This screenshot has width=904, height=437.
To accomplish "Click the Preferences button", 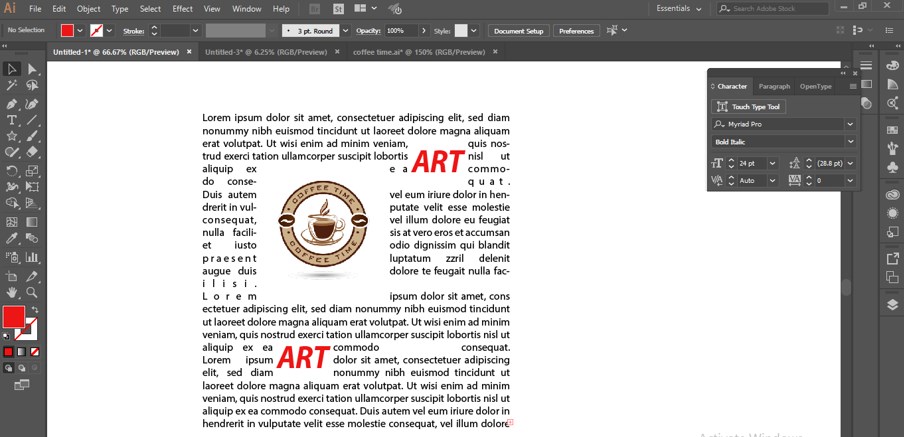I will tap(577, 31).
